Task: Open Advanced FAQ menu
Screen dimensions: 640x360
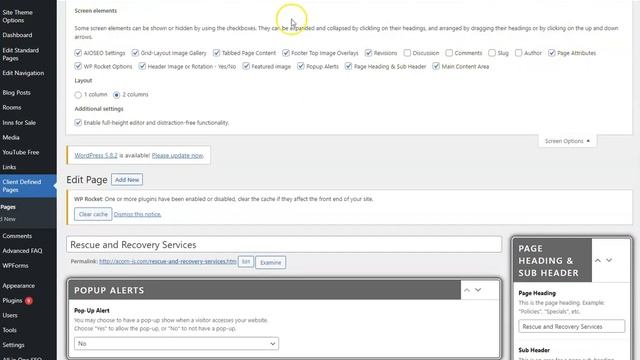Action: click(22, 251)
